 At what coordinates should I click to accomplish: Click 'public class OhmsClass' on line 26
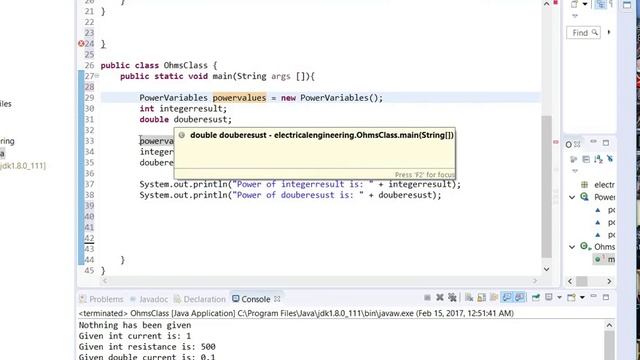click(x=154, y=65)
